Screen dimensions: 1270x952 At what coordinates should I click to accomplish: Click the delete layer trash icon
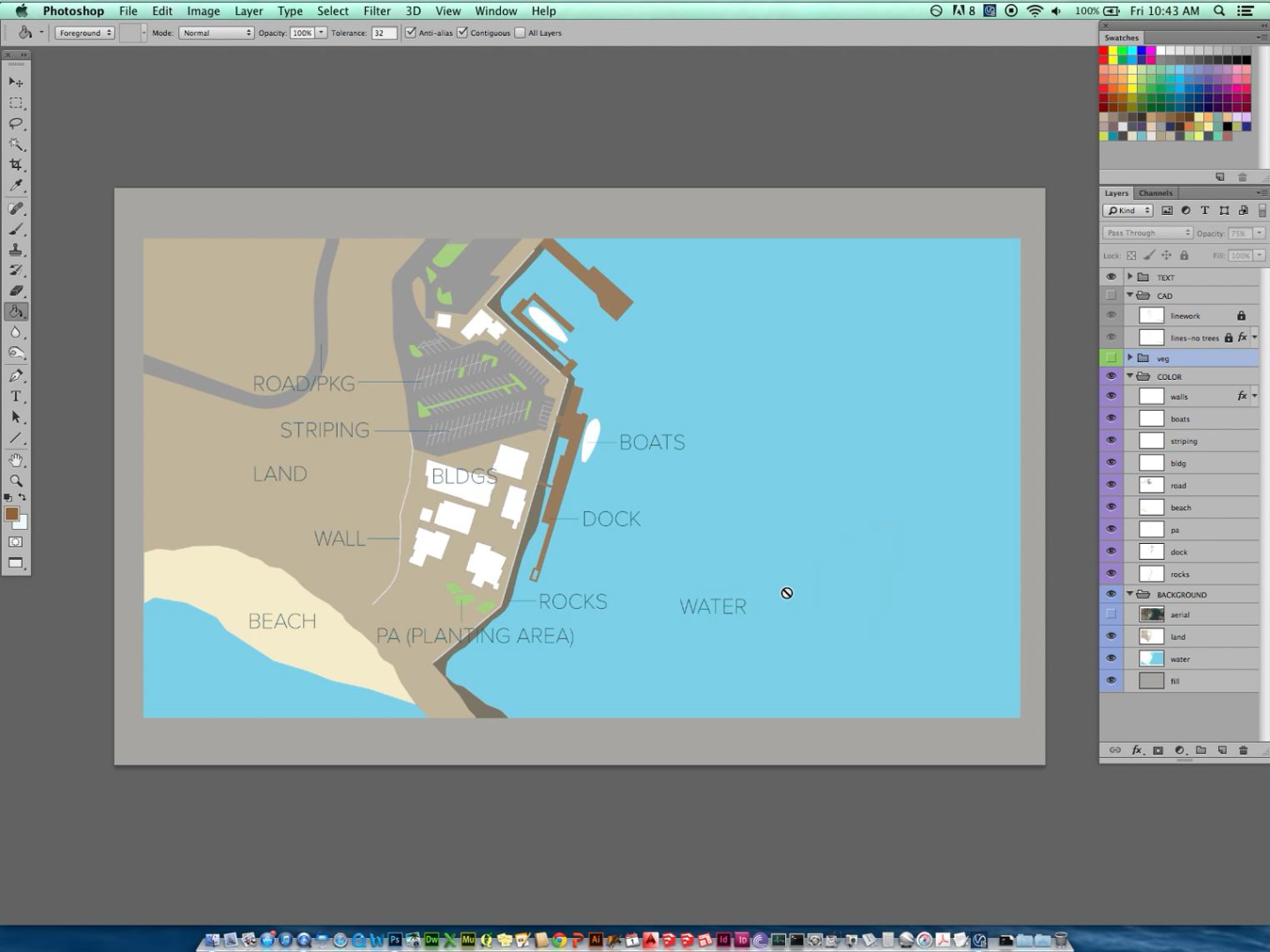click(x=1243, y=750)
